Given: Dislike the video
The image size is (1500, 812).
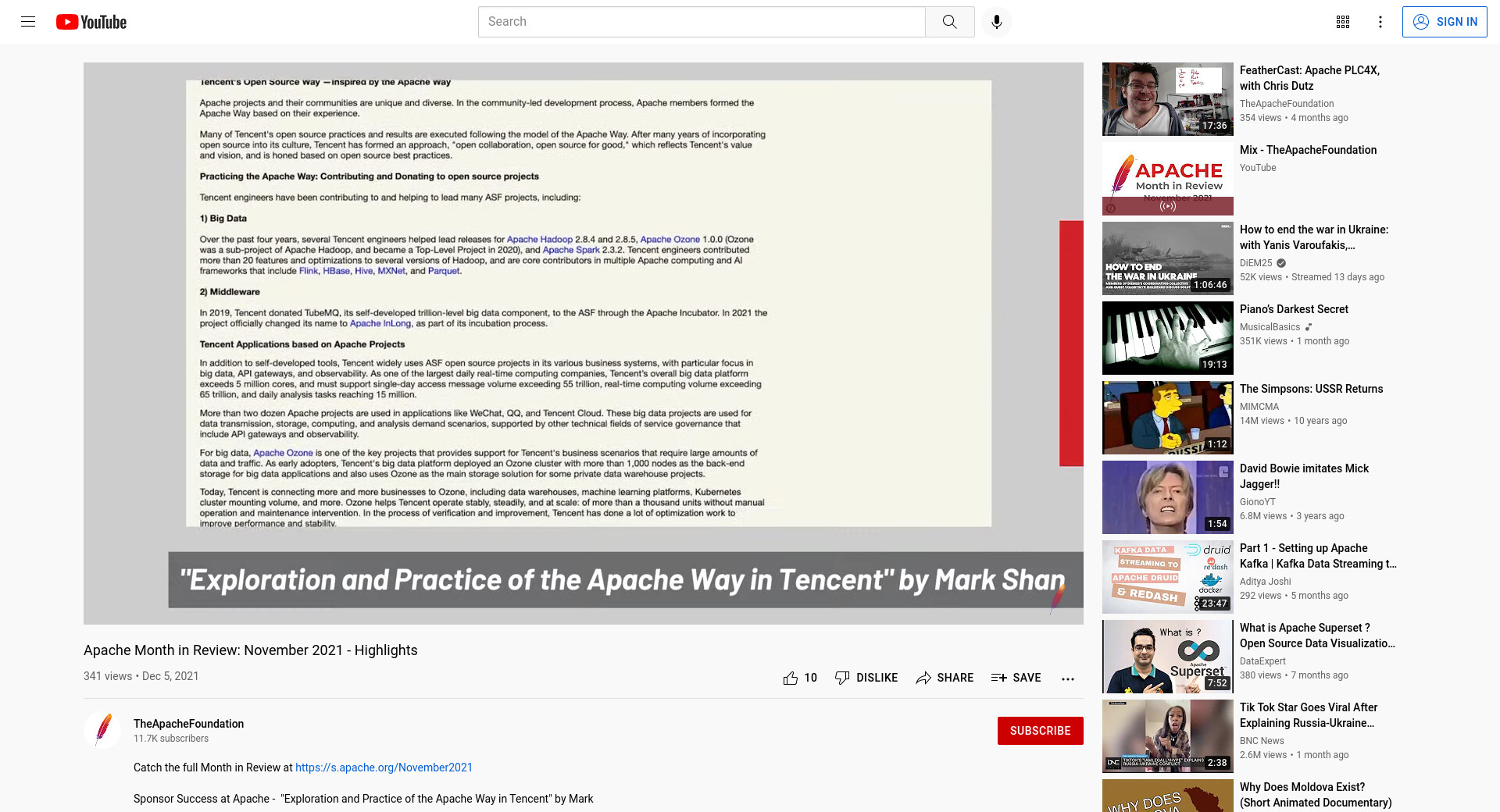Looking at the screenshot, I should point(866,678).
